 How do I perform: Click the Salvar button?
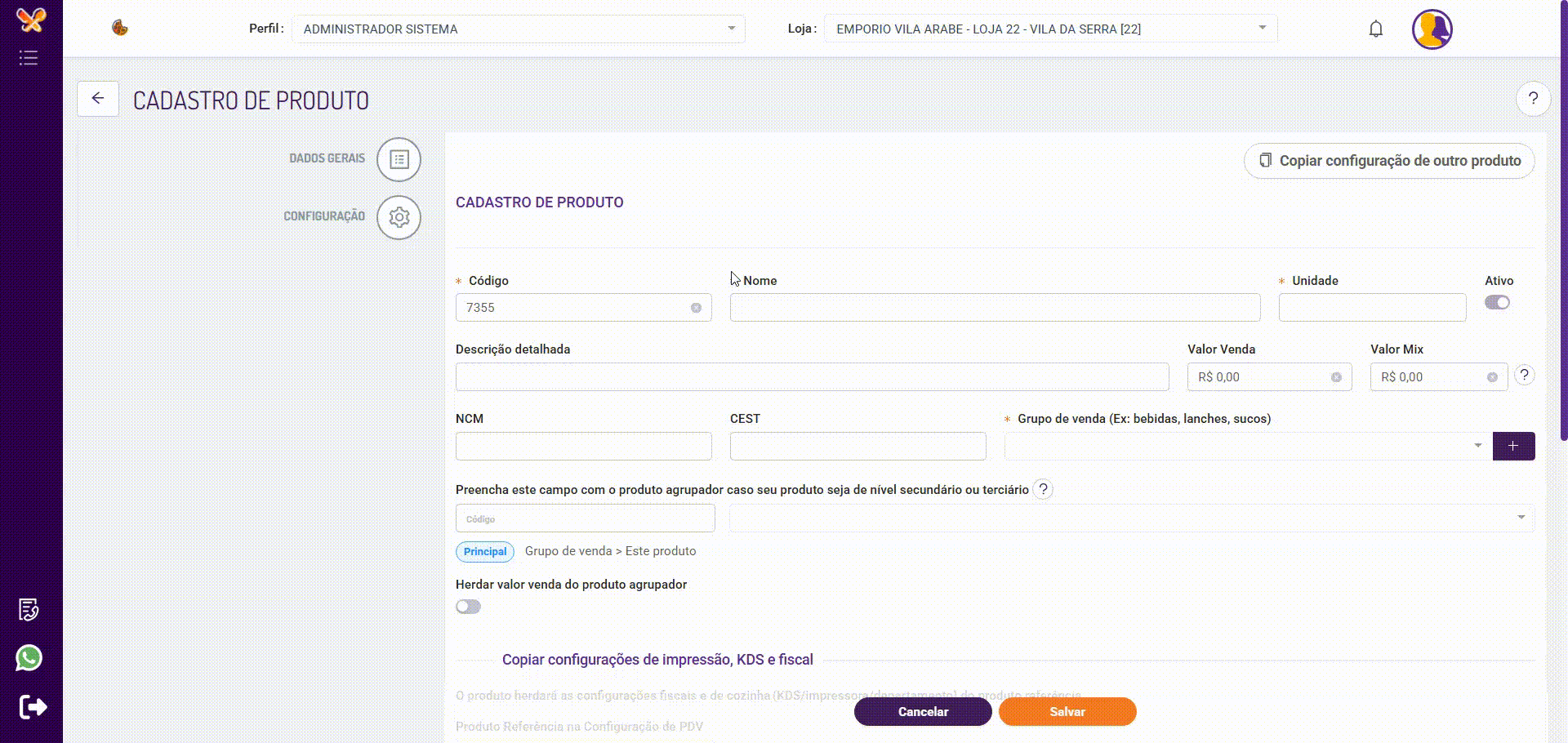coord(1067,711)
